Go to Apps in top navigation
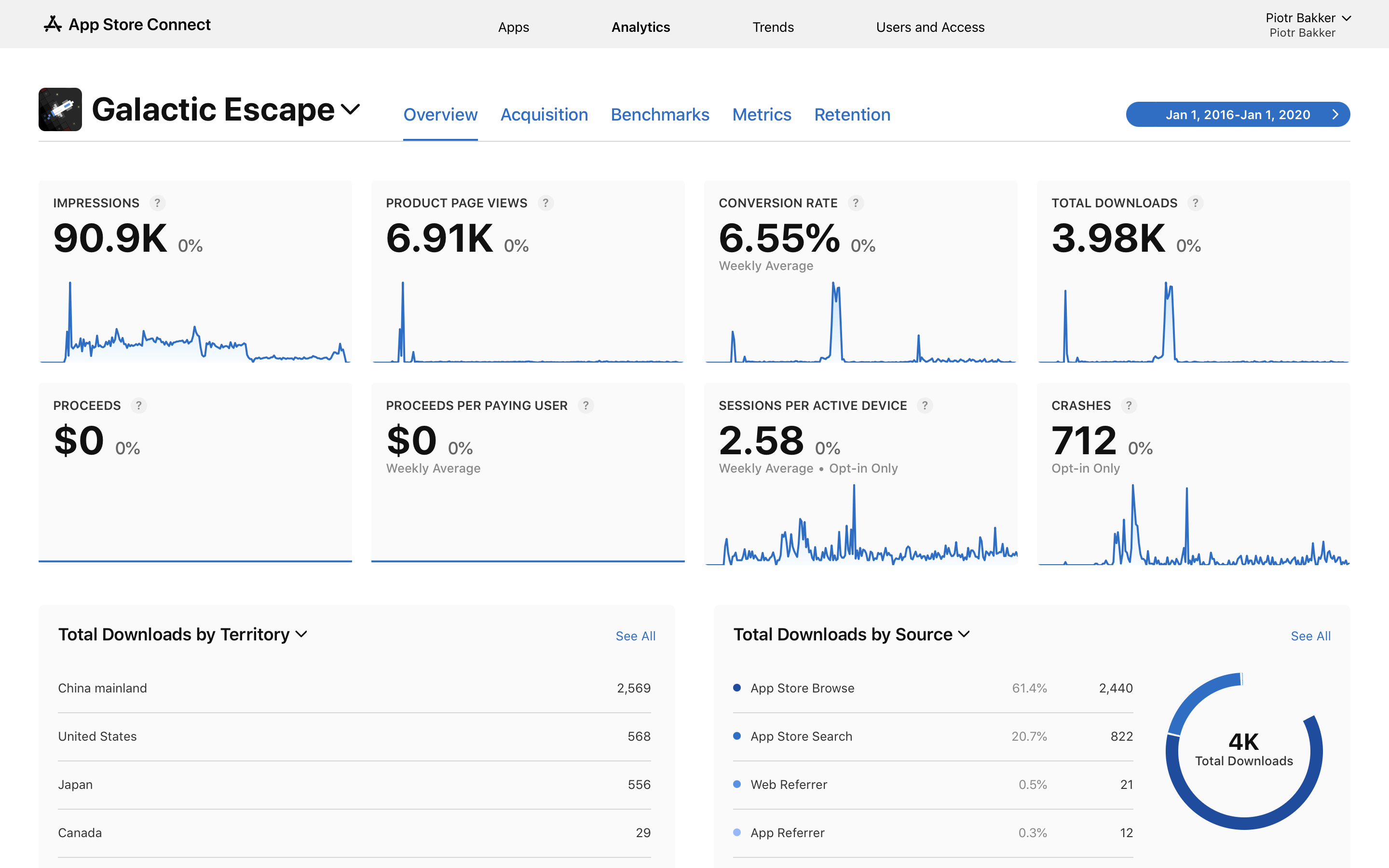Screen dimensions: 1389x868 point(514,27)
